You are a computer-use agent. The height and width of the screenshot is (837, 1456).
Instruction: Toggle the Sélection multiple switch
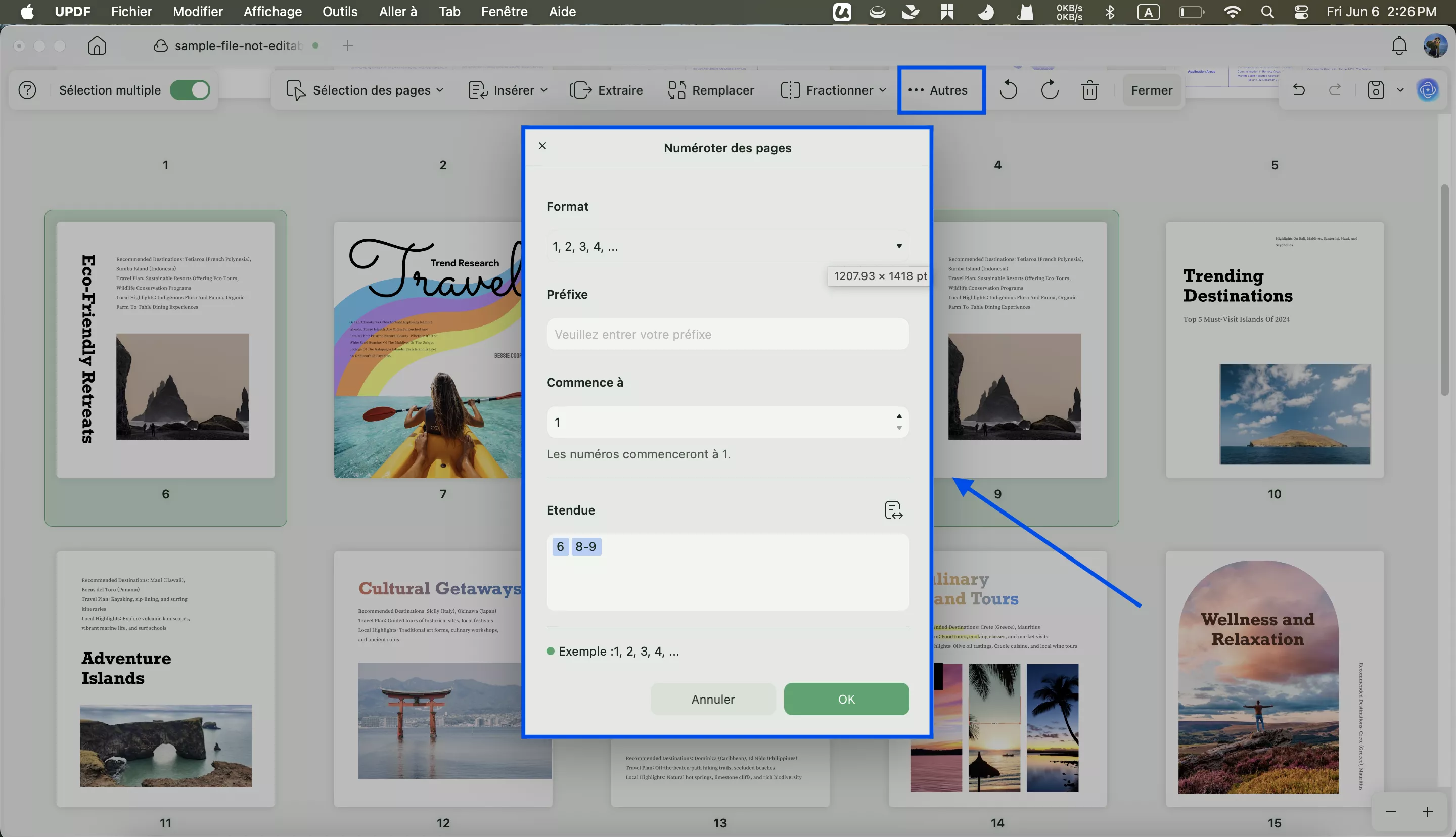tap(190, 90)
